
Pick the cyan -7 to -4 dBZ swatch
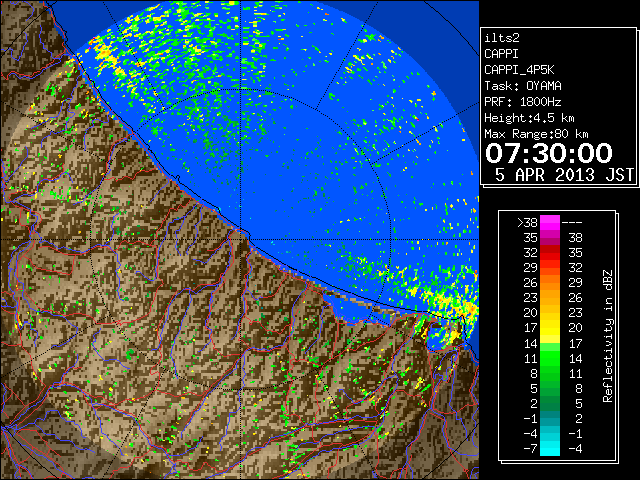click(550, 448)
